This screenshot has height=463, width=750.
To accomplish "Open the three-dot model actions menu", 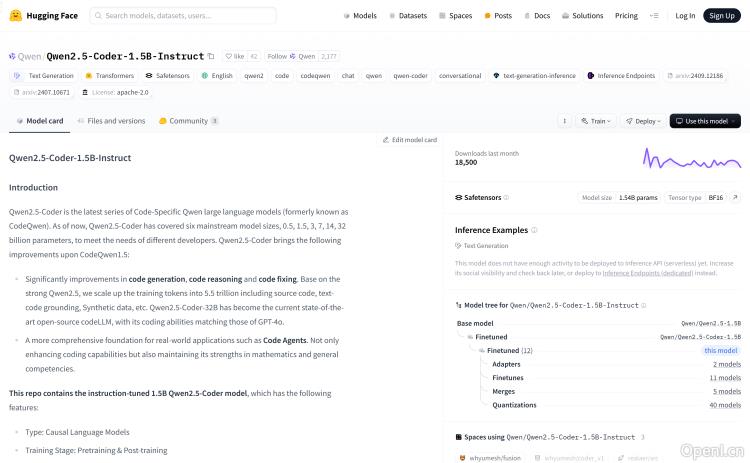I will 564,121.
